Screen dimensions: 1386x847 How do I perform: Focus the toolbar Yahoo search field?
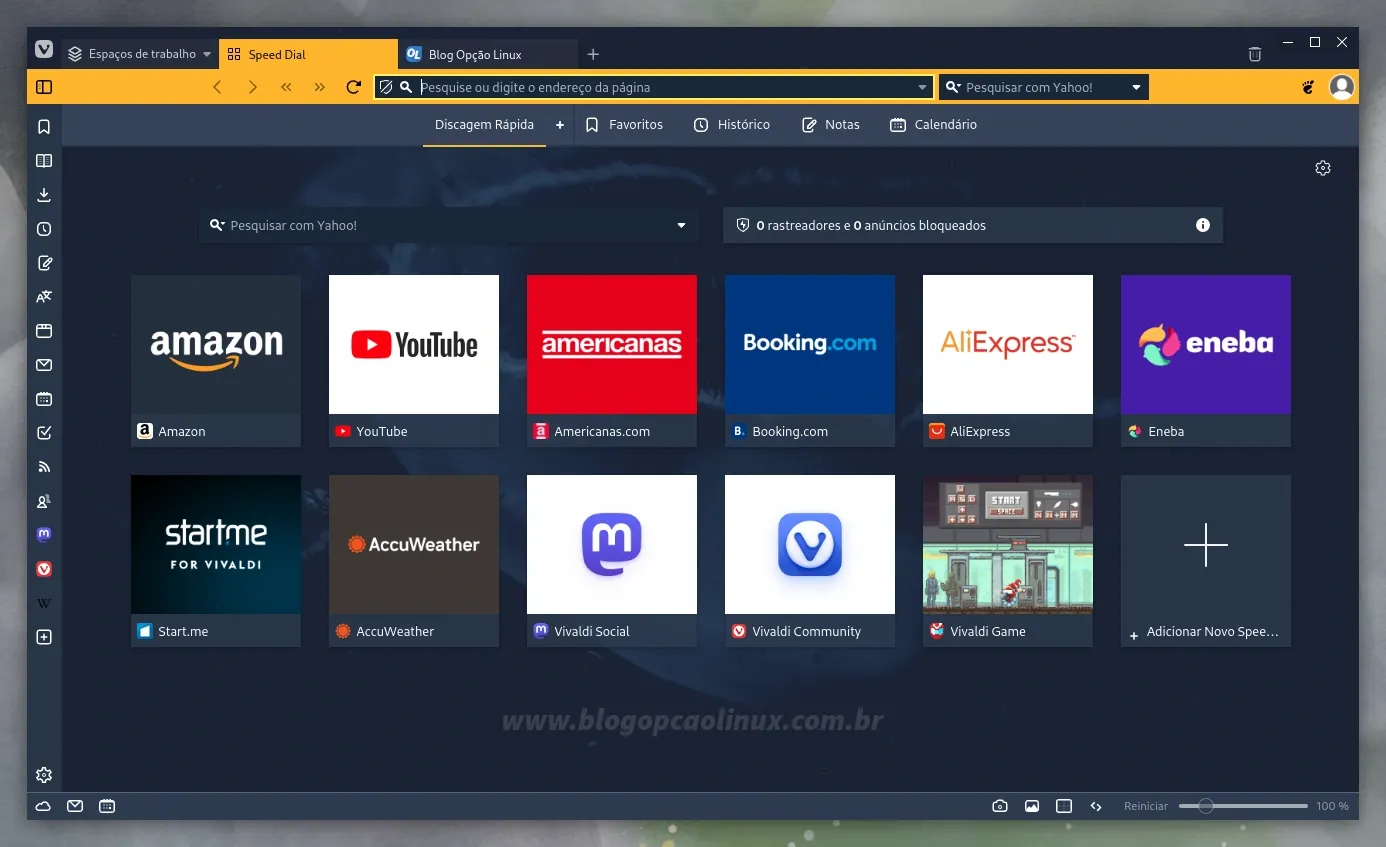pyautogui.click(x=1045, y=87)
